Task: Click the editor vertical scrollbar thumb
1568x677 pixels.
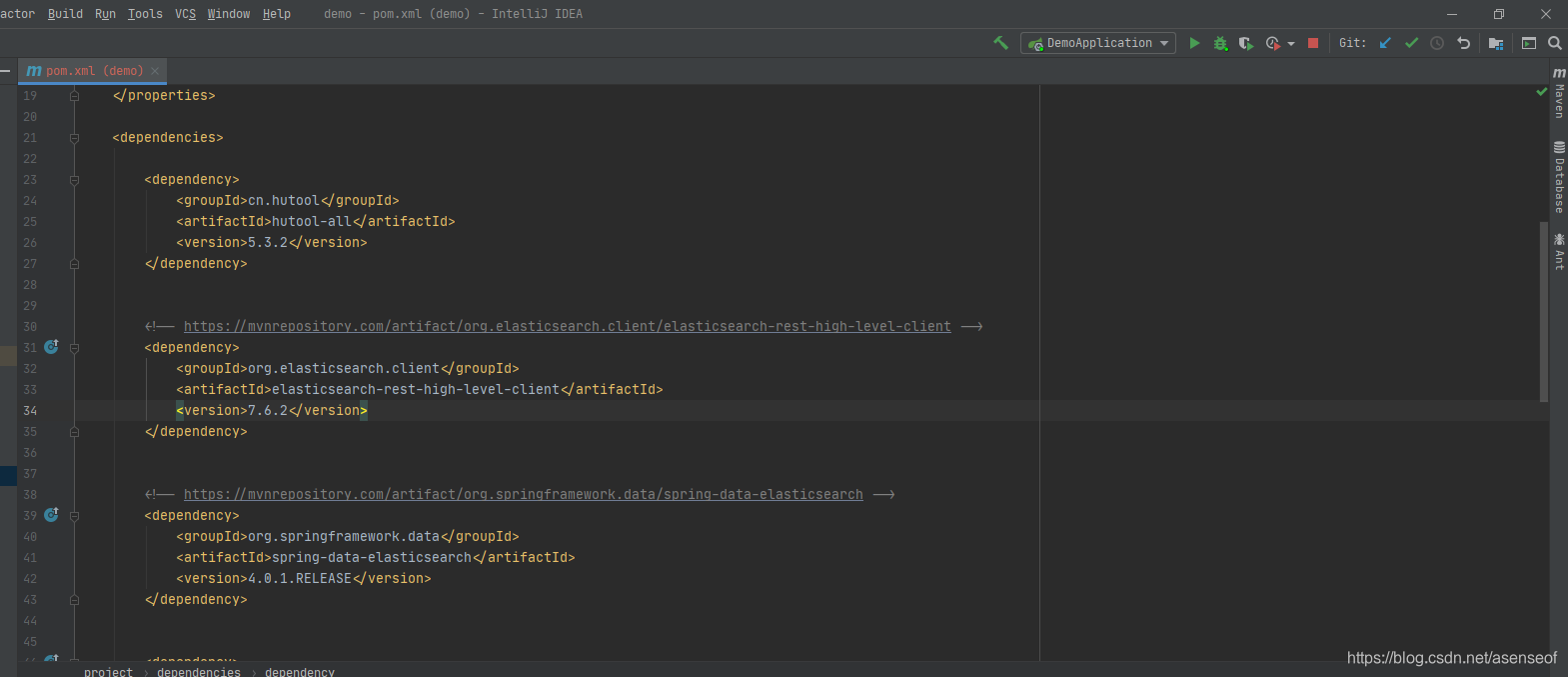Action: pyautogui.click(x=1544, y=312)
